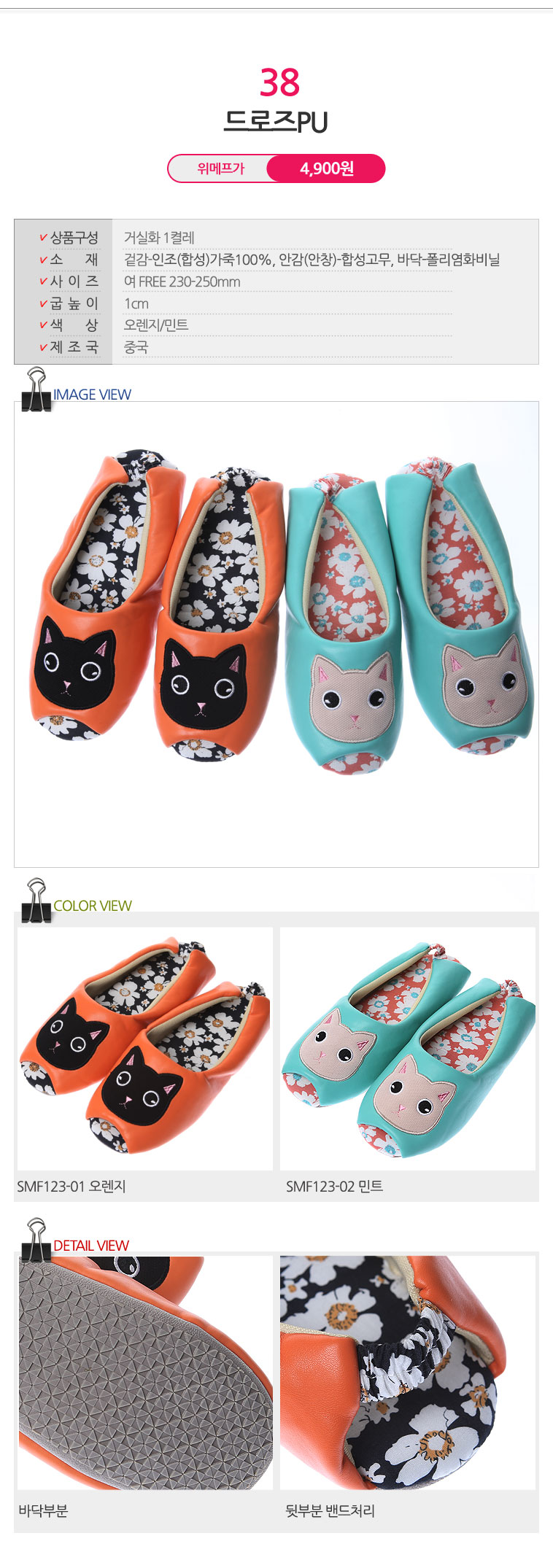Click the red checkmark next to 굽높이
The image size is (553, 1568).
pos(43,304)
